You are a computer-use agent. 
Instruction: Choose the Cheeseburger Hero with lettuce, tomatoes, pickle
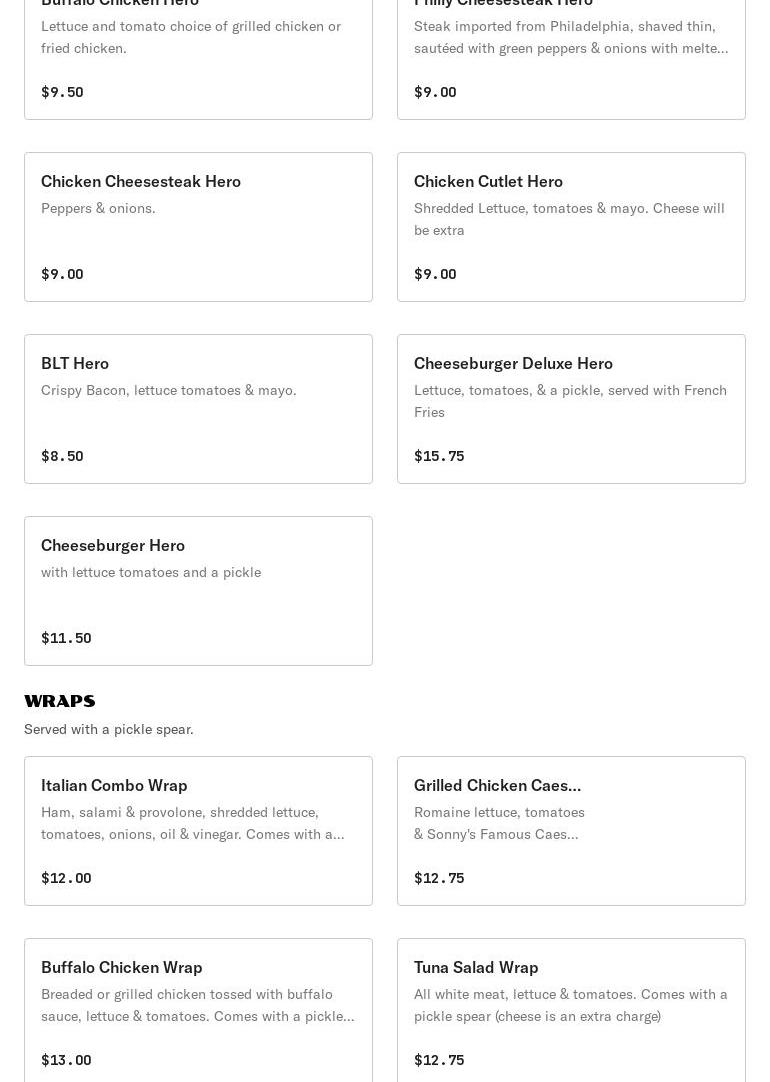[x=198, y=591]
